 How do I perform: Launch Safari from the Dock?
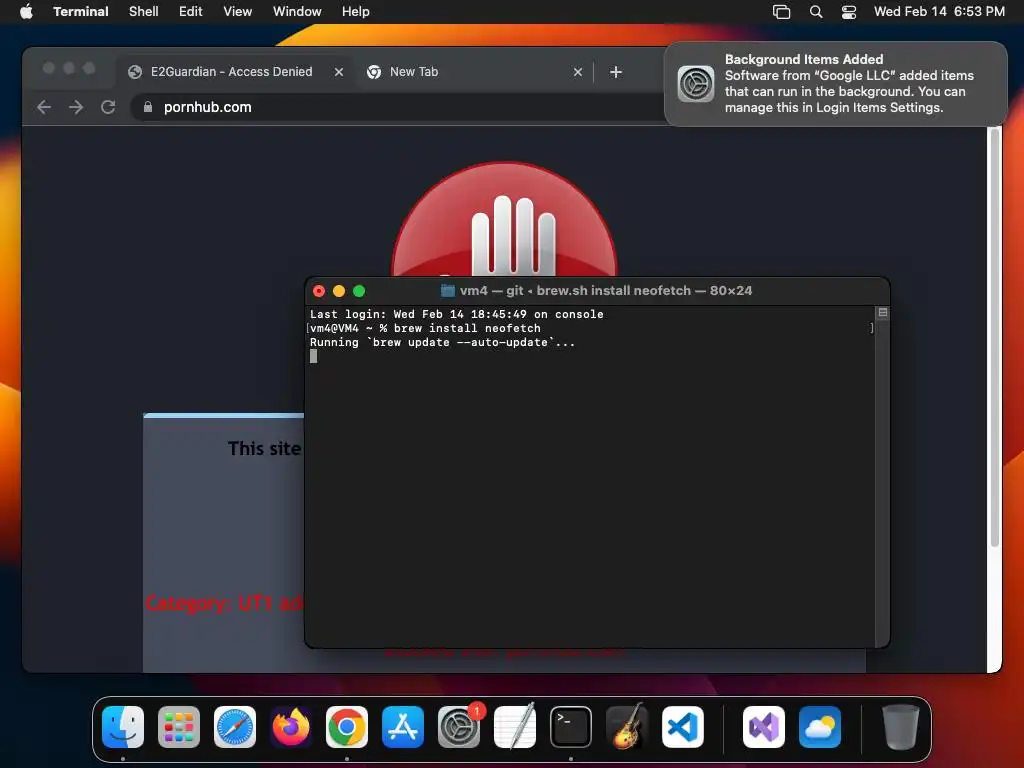point(235,727)
